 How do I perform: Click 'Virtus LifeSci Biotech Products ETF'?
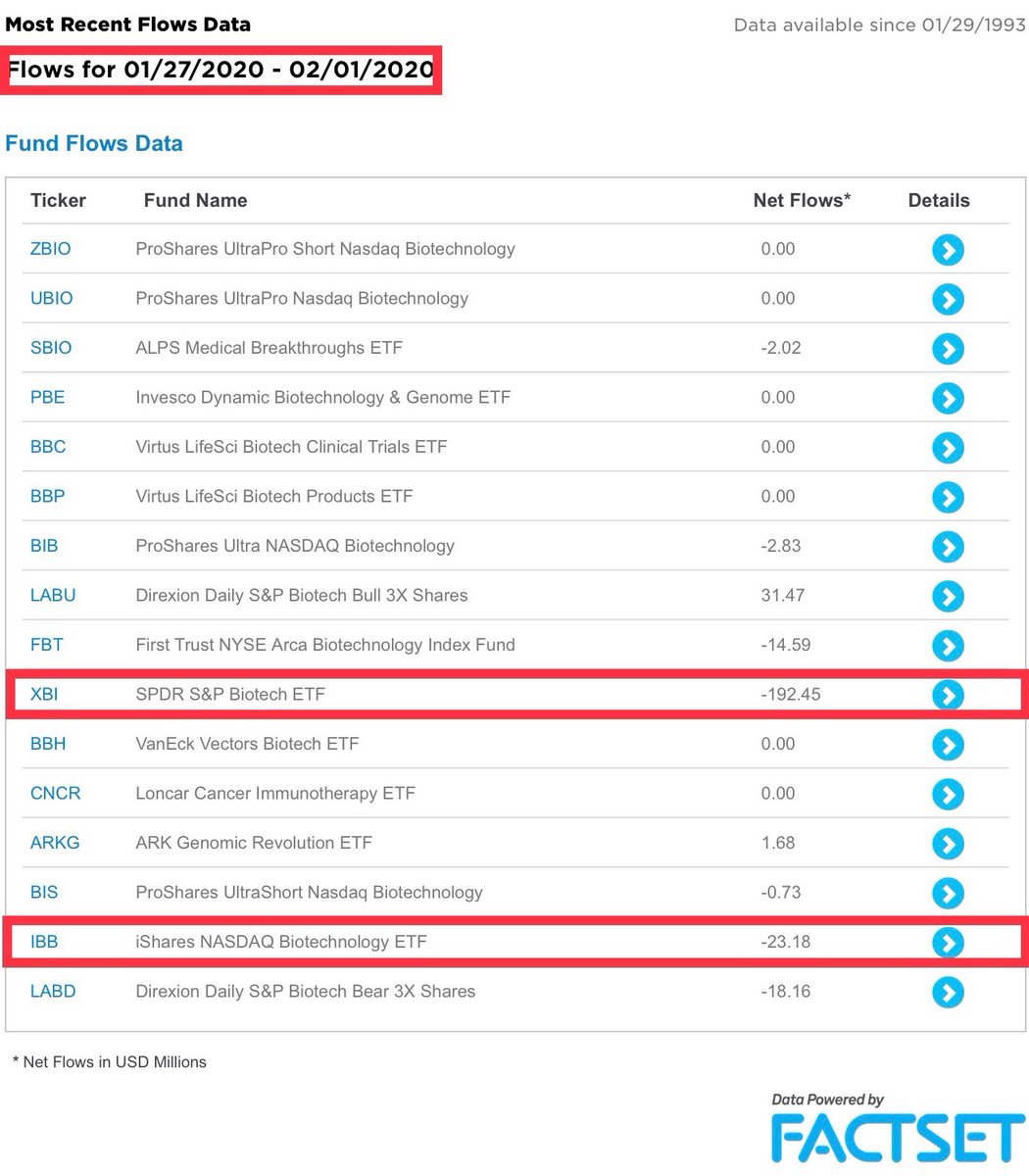(274, 496)
